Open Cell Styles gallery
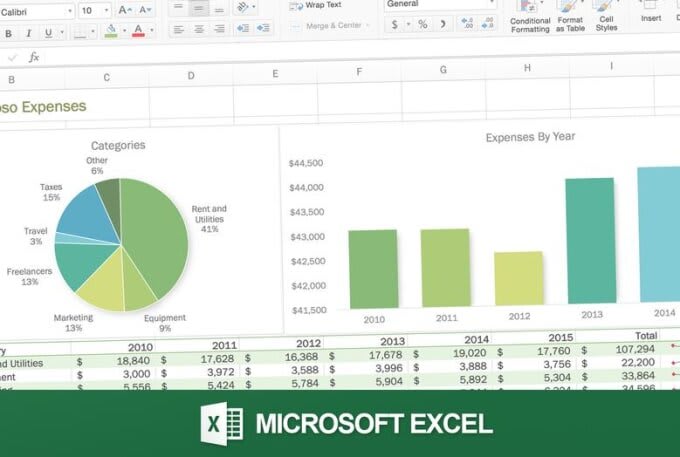Screen dimensions: 680x457 [606, 16]
